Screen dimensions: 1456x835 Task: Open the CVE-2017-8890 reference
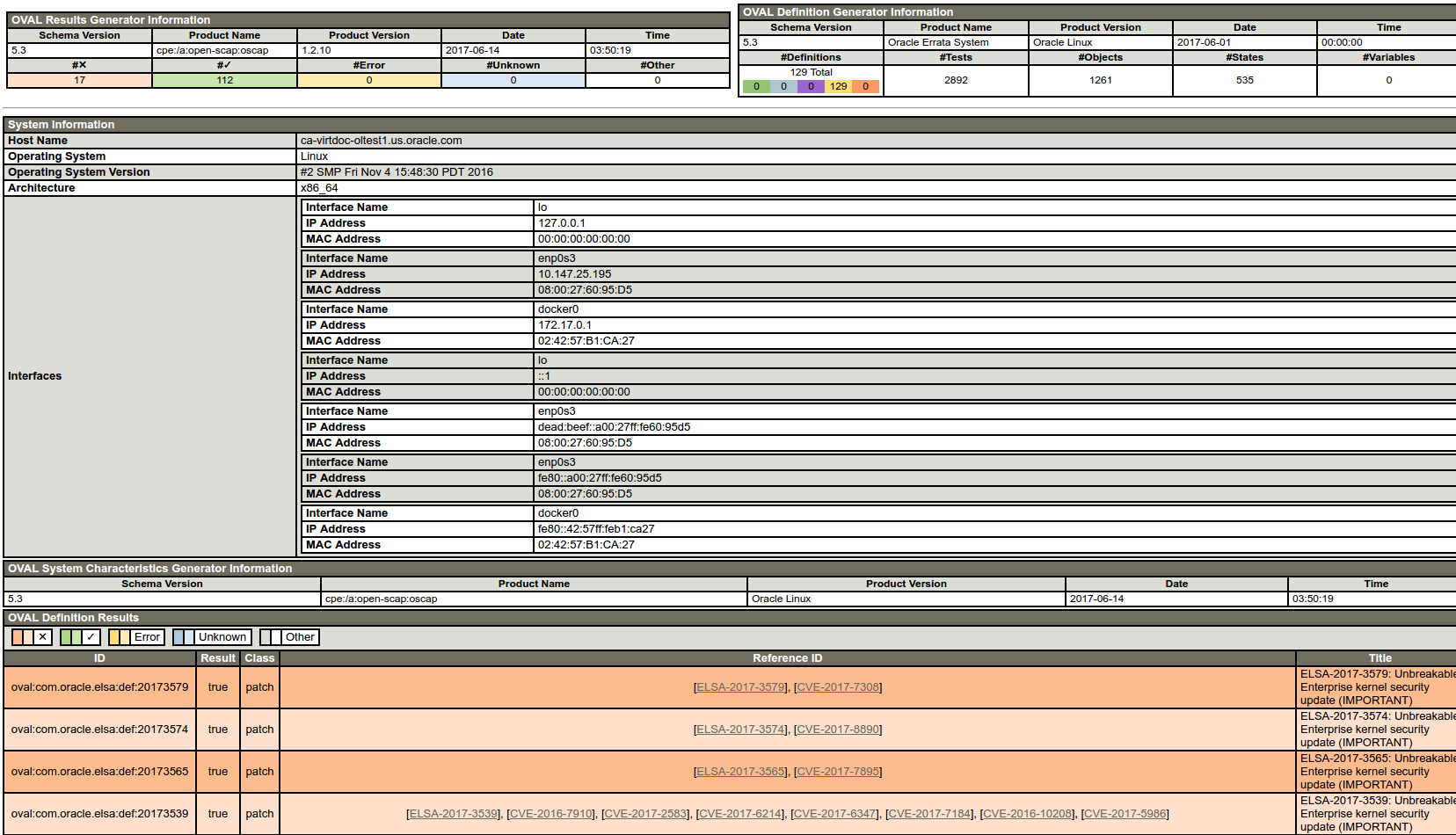838,730
